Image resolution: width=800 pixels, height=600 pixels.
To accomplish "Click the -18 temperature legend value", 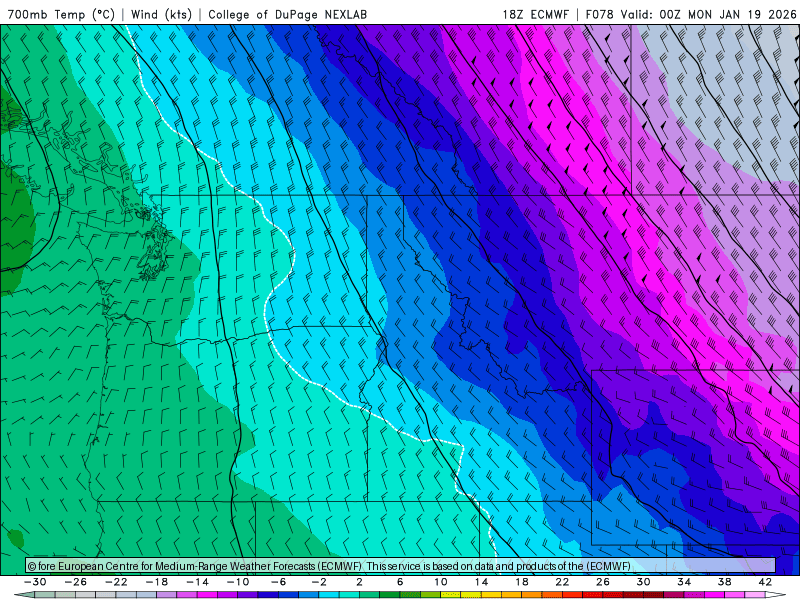I will pos(157,582).
